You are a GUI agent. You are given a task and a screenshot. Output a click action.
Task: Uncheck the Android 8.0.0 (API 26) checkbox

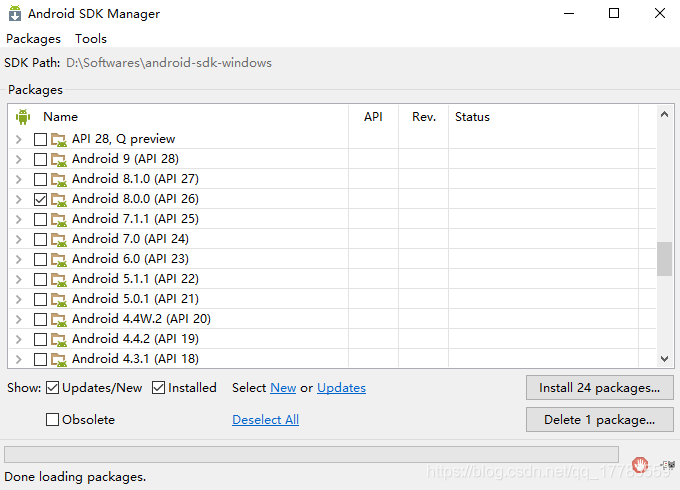pyautogui.click(x=40, y=199)
